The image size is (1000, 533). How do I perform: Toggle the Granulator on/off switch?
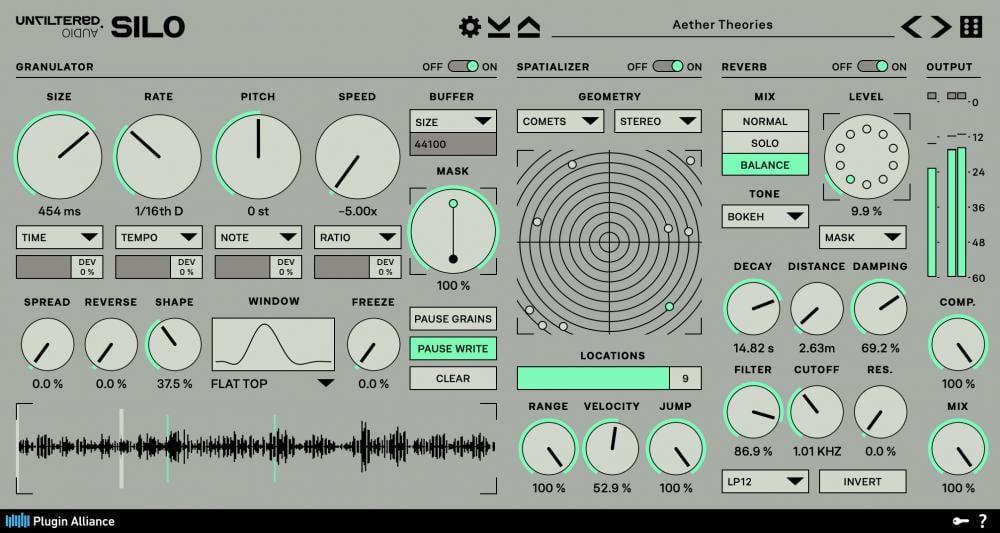[463, 66]
